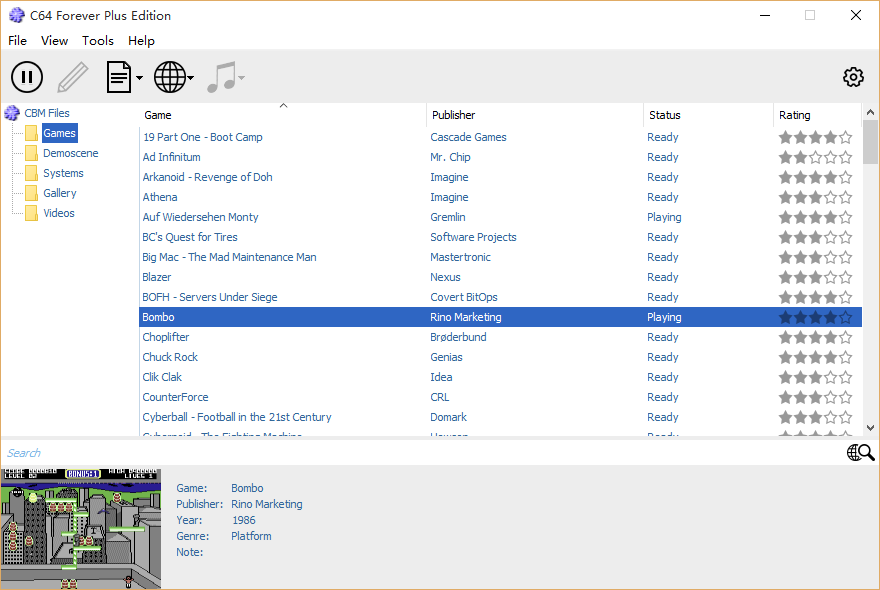Click the Athena row star rating
Viewport: 880px width, 590px height.
pos(815,198)
